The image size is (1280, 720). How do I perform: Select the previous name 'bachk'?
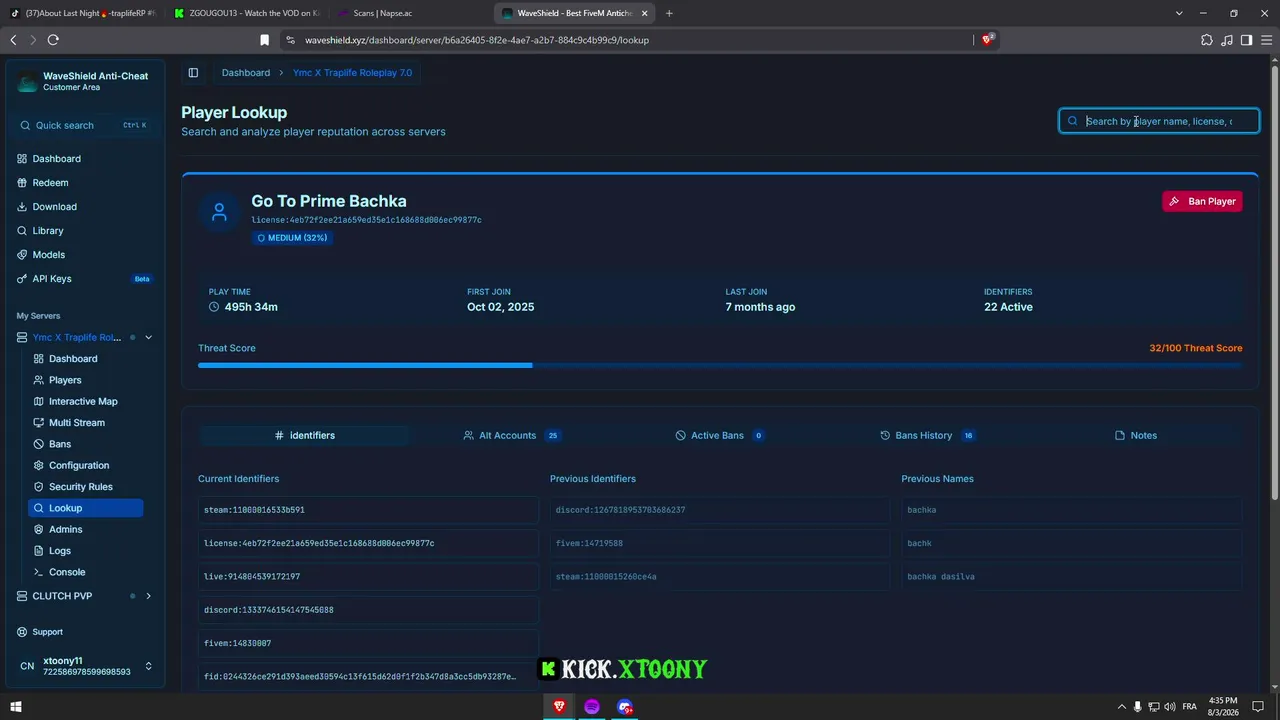[x=1072, y=543]
